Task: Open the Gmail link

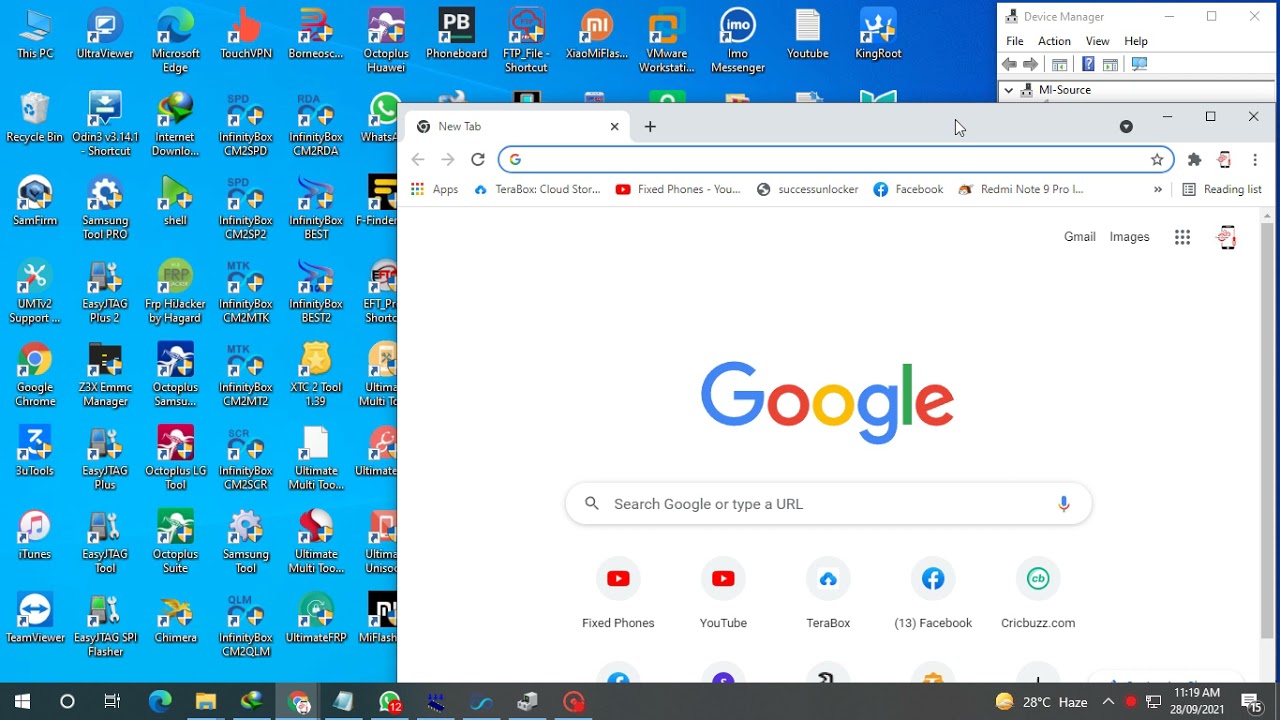Action: pyautogui.click(x=1080, y=237)
